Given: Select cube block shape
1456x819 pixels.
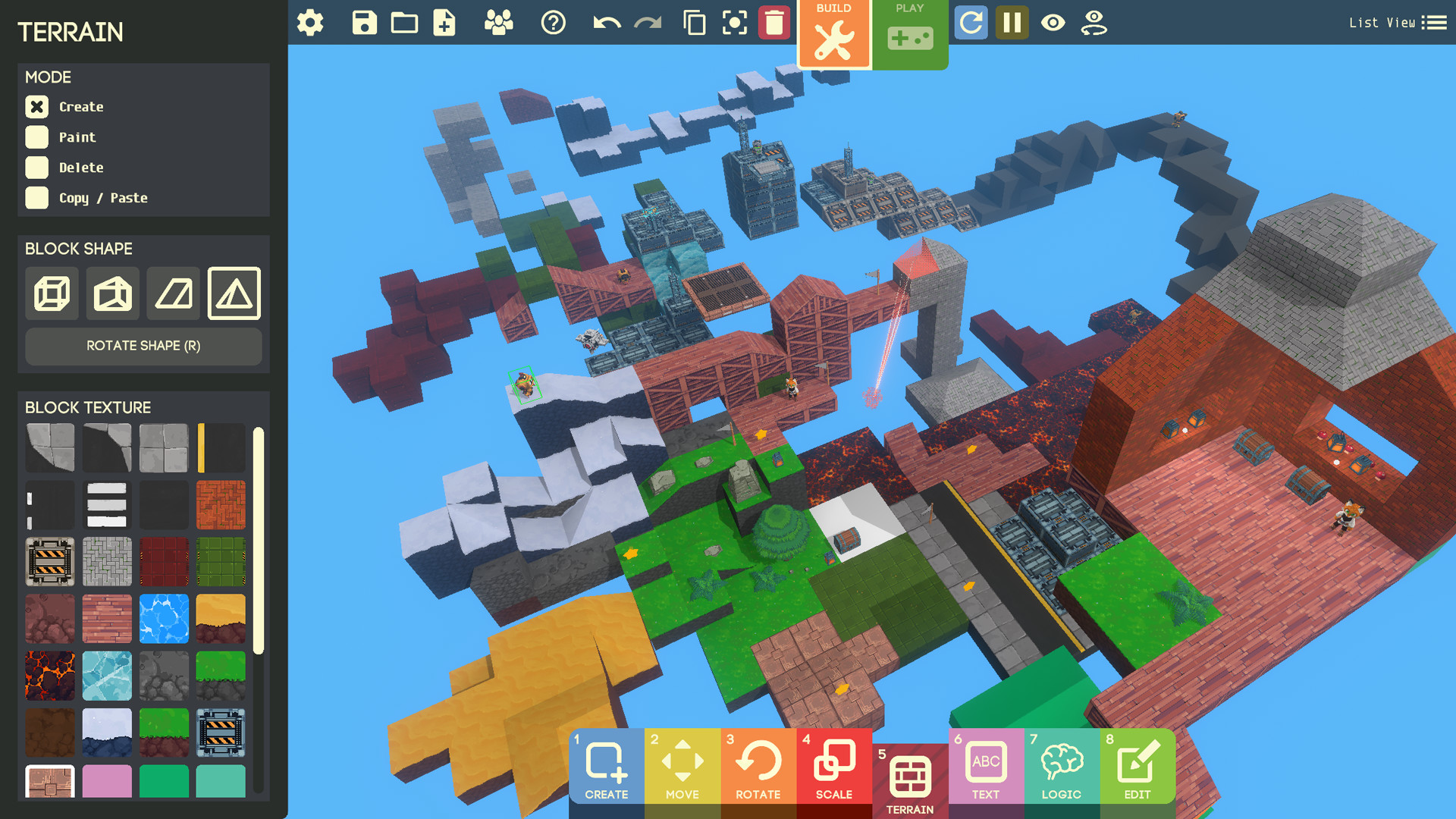Looking at the screenshot, I should [52, 292].
